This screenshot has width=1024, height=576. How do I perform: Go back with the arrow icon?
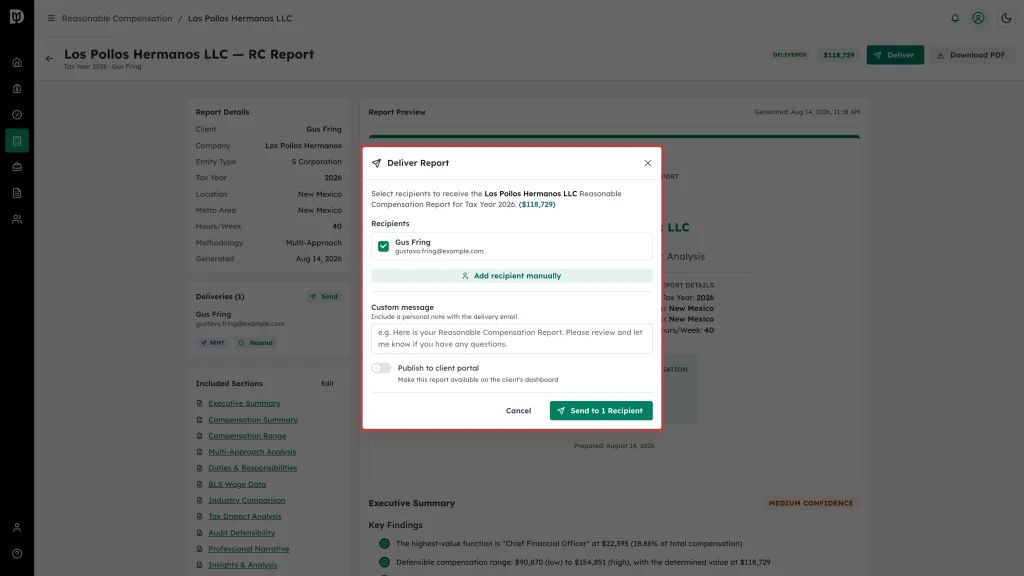pyautogui.click(x=50, y=59)
